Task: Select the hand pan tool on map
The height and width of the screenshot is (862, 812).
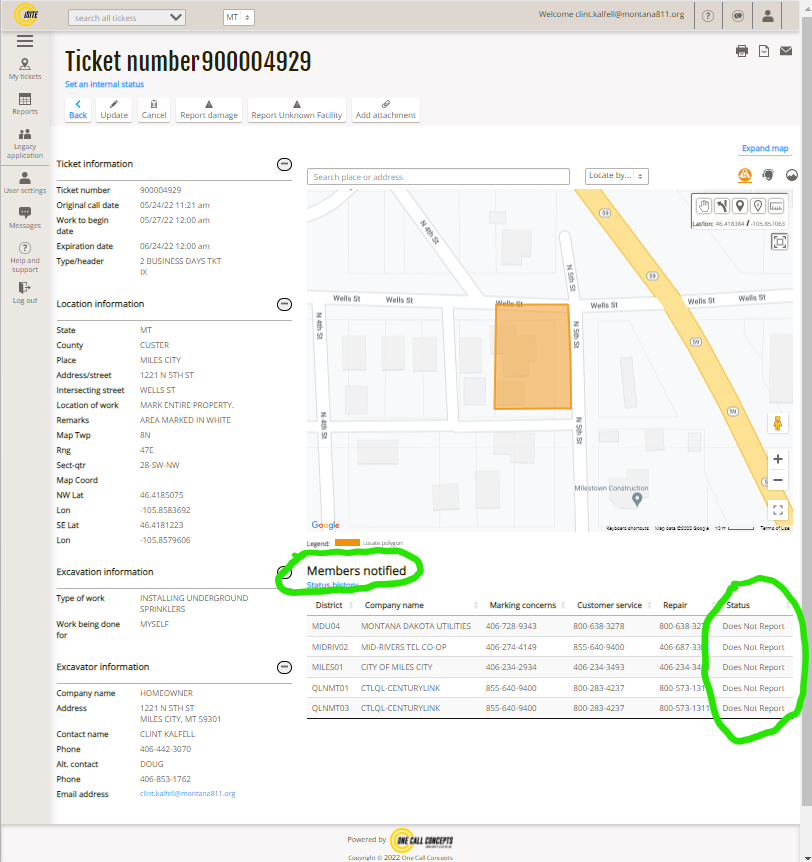Action: point(704,206)
